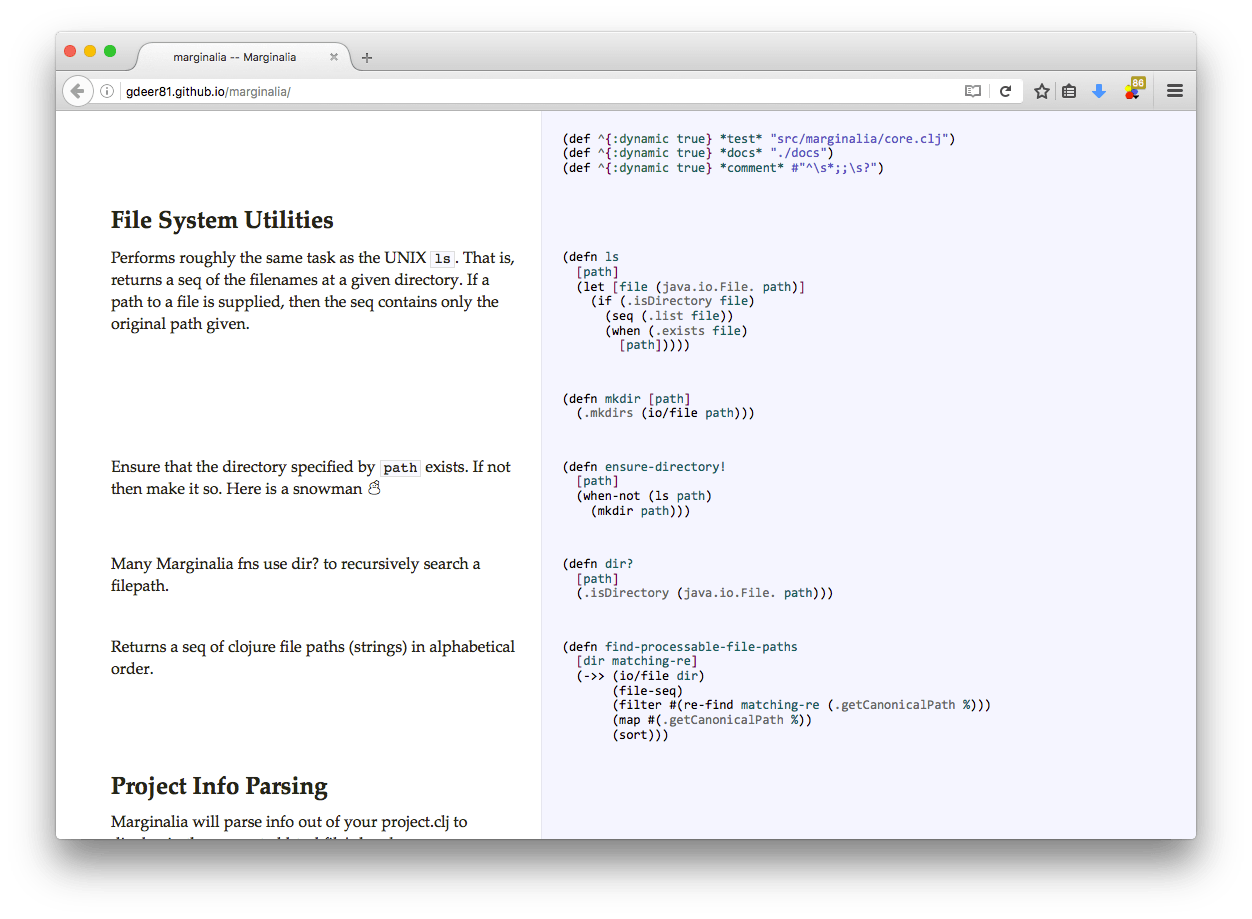Viewport: 1252px width, 919px height.
Task: Click inline code 'ls' in UNIX paragraph
Action: pos(442,258)
